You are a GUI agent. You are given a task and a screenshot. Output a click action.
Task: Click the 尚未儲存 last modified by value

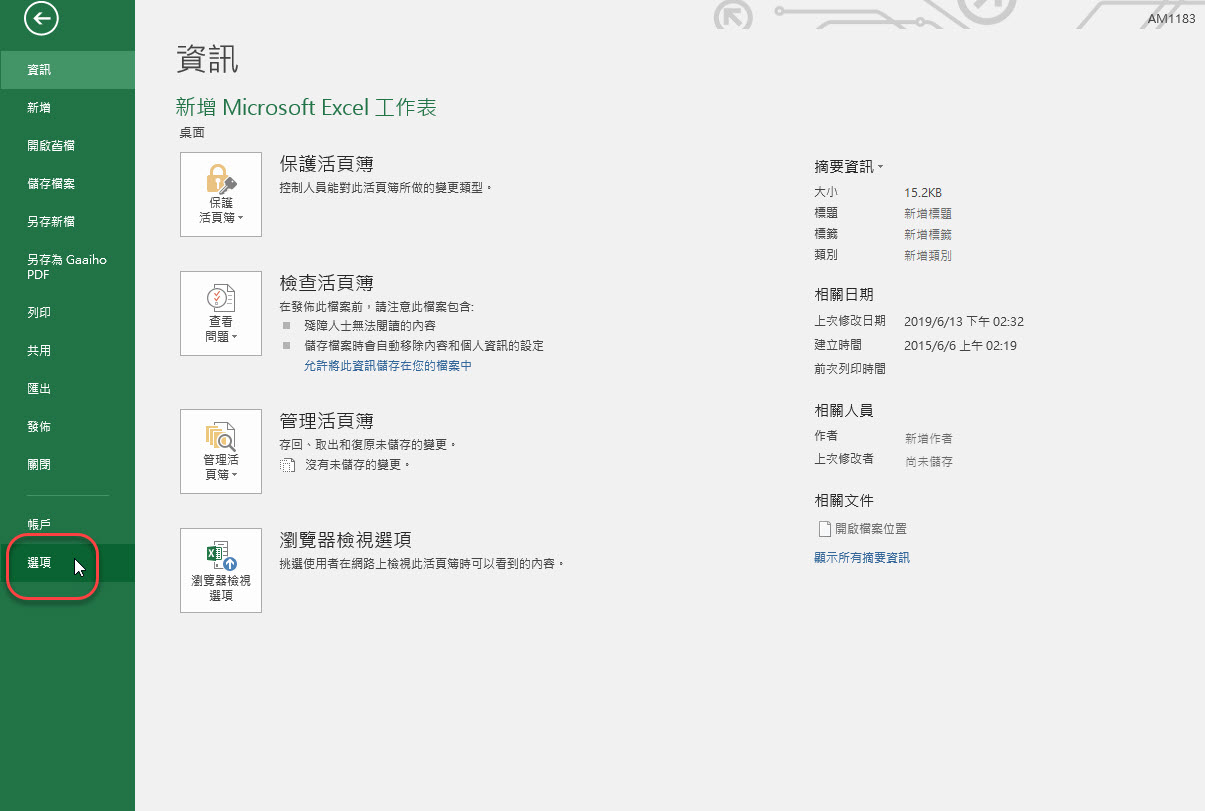coord(928,462)
